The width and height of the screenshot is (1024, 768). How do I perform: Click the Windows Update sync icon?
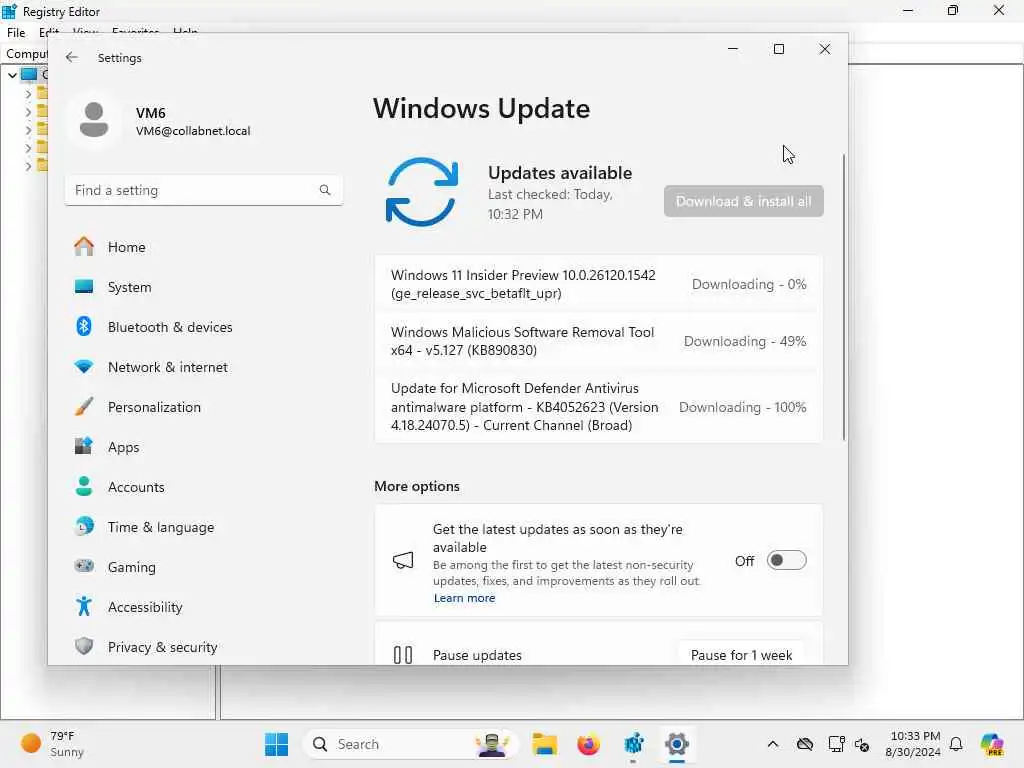point(422,192)
